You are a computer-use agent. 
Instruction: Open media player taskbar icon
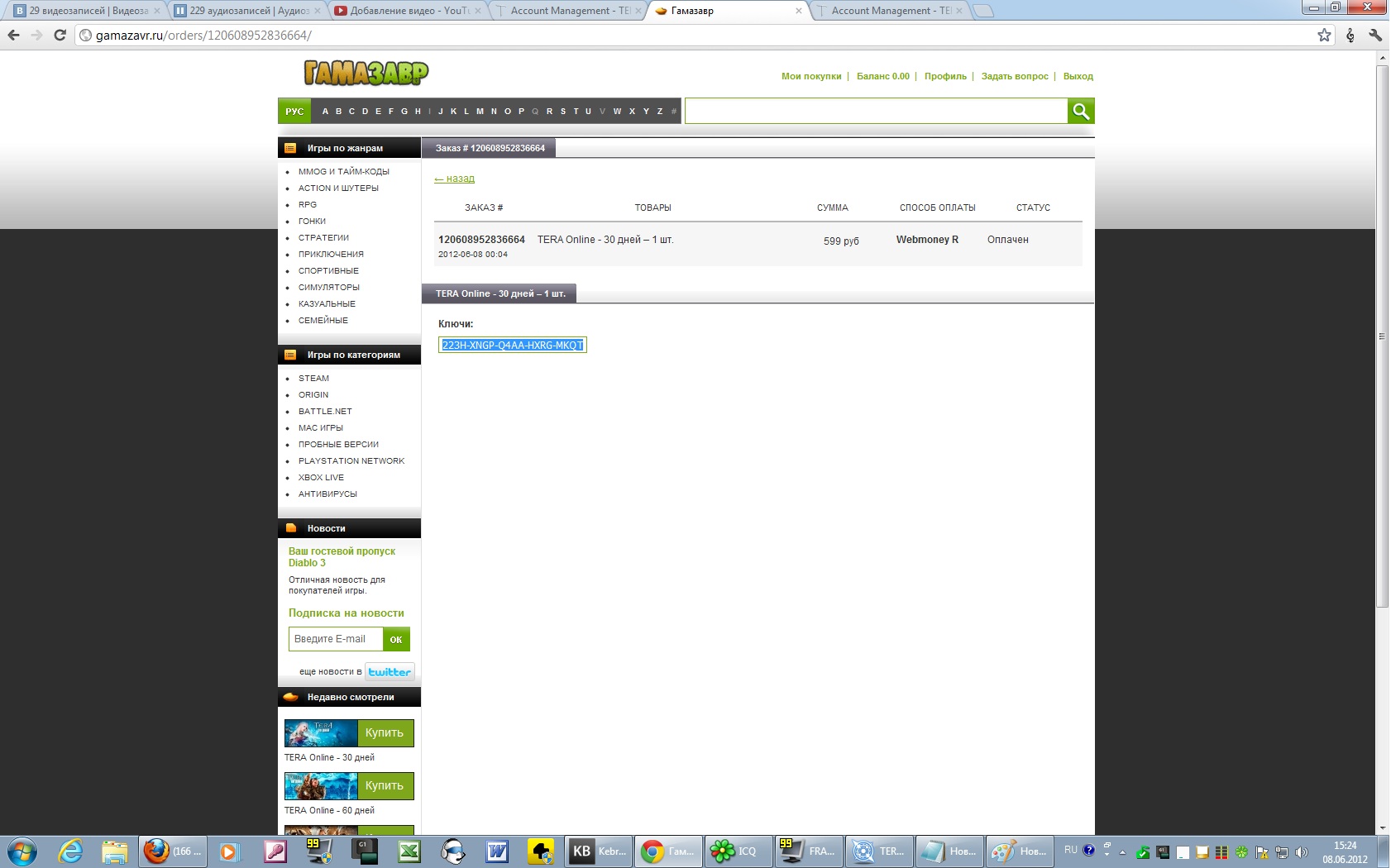click(228, 851)
